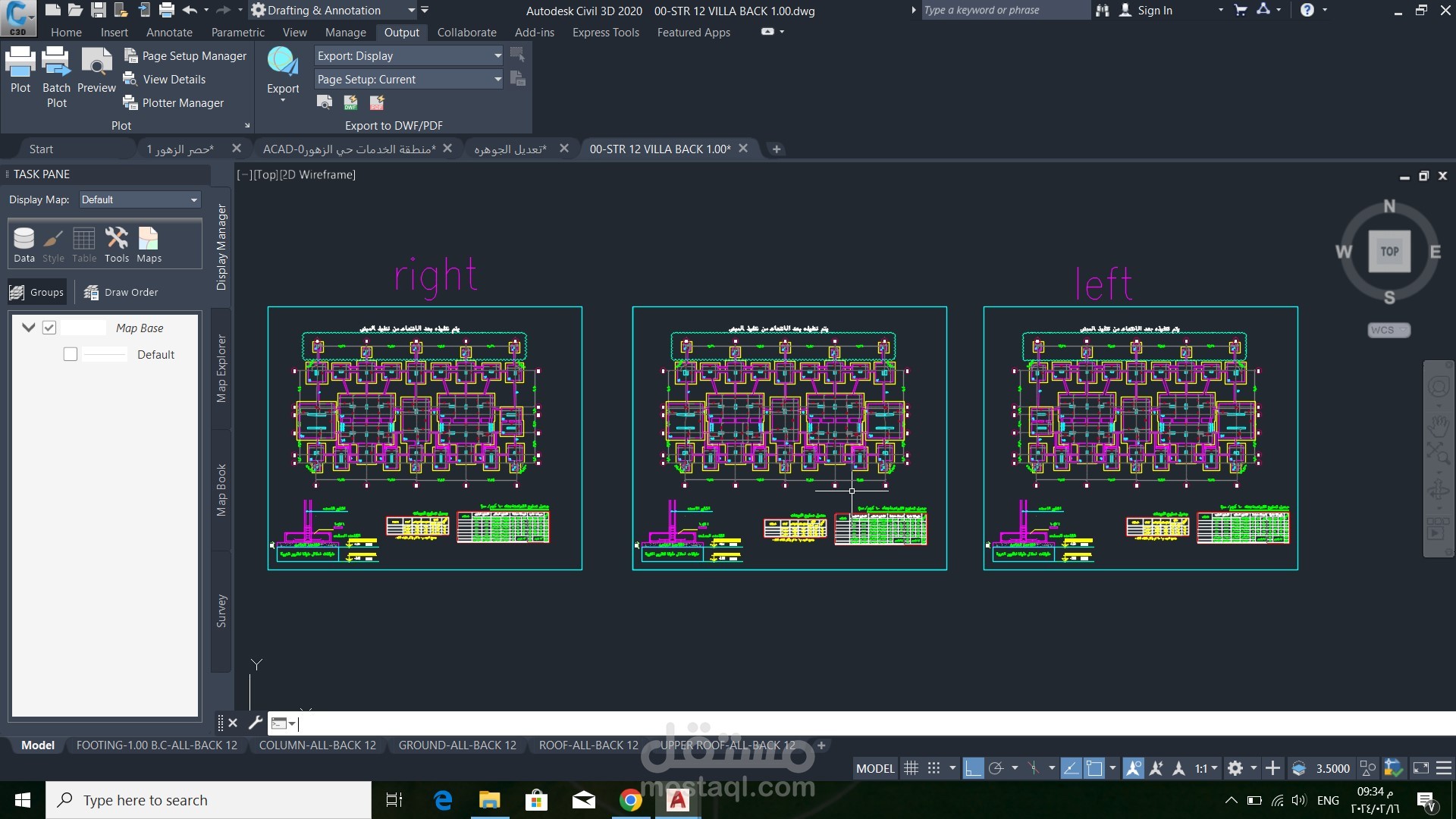Click the MODEL space button in status bar
1456x819 pixels.
click(x=875, y=768)
